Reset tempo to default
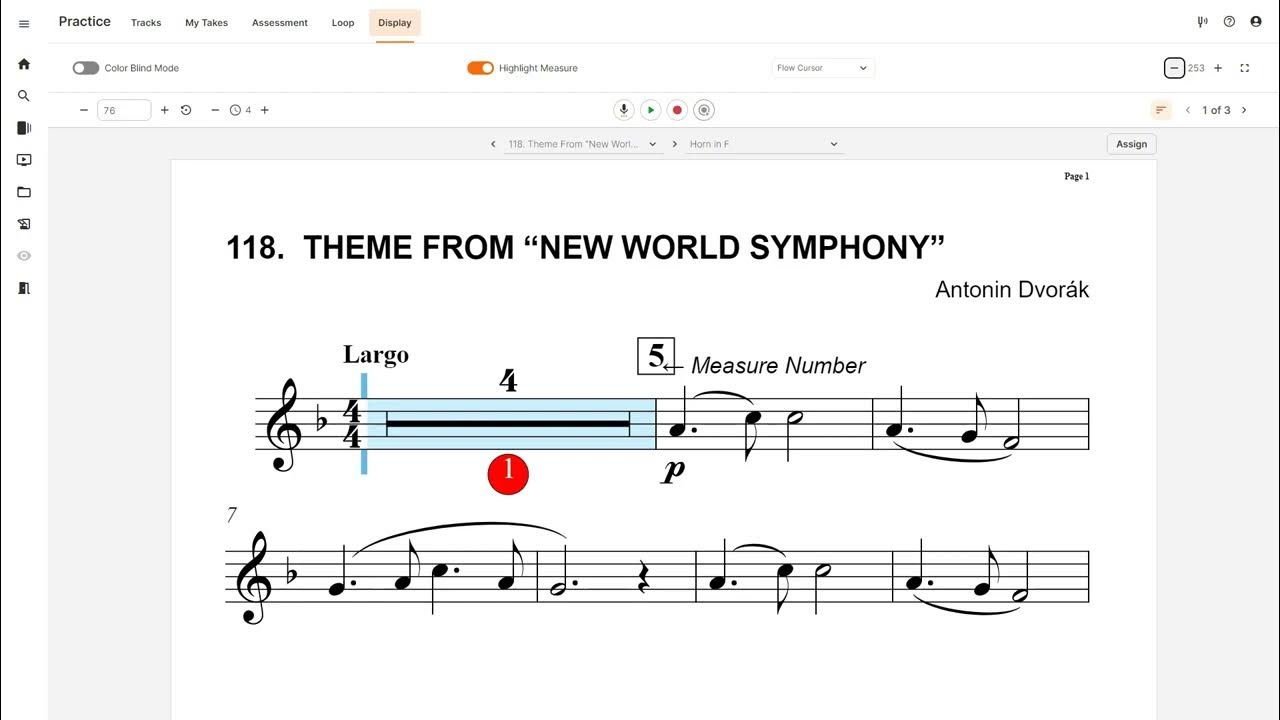Viewport: 1280px width, 720px height. 186,110
